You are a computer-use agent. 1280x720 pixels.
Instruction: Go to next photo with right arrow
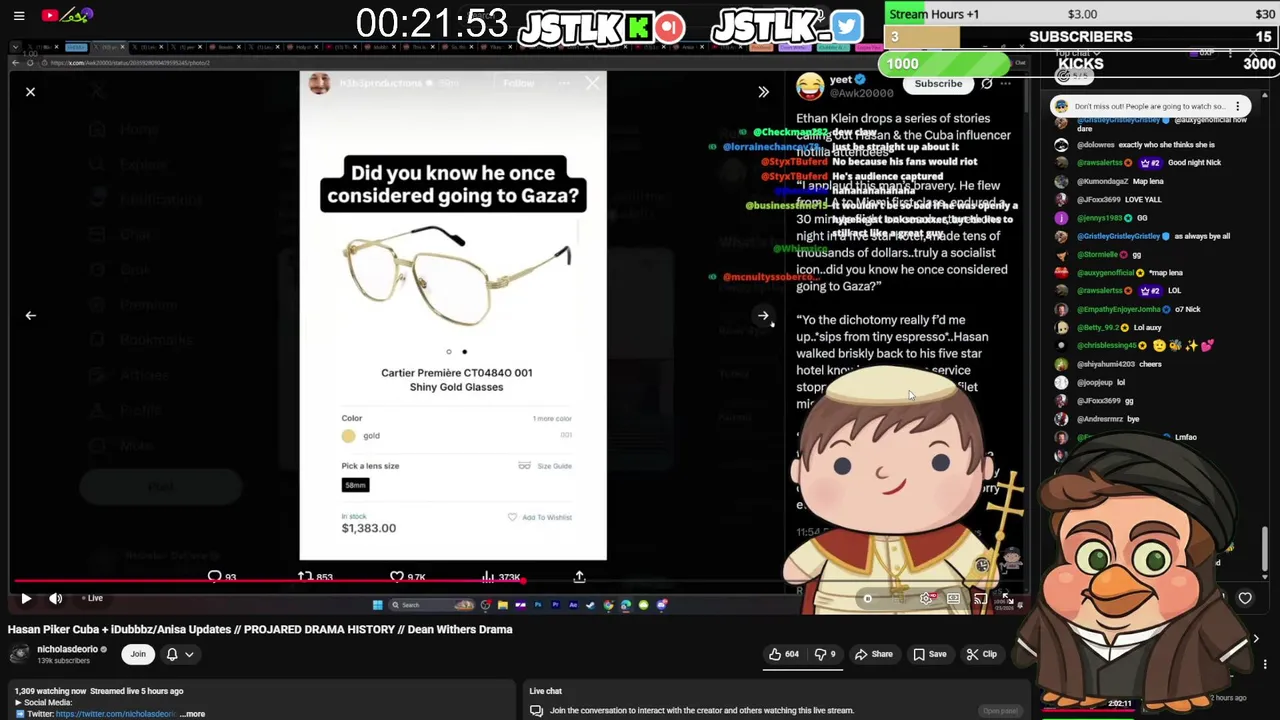point(763,316)
